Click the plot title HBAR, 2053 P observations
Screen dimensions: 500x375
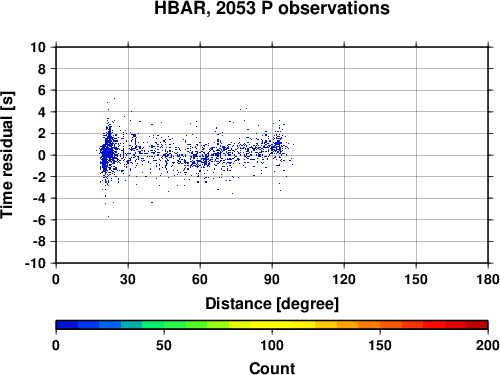(x=272, y=8)
